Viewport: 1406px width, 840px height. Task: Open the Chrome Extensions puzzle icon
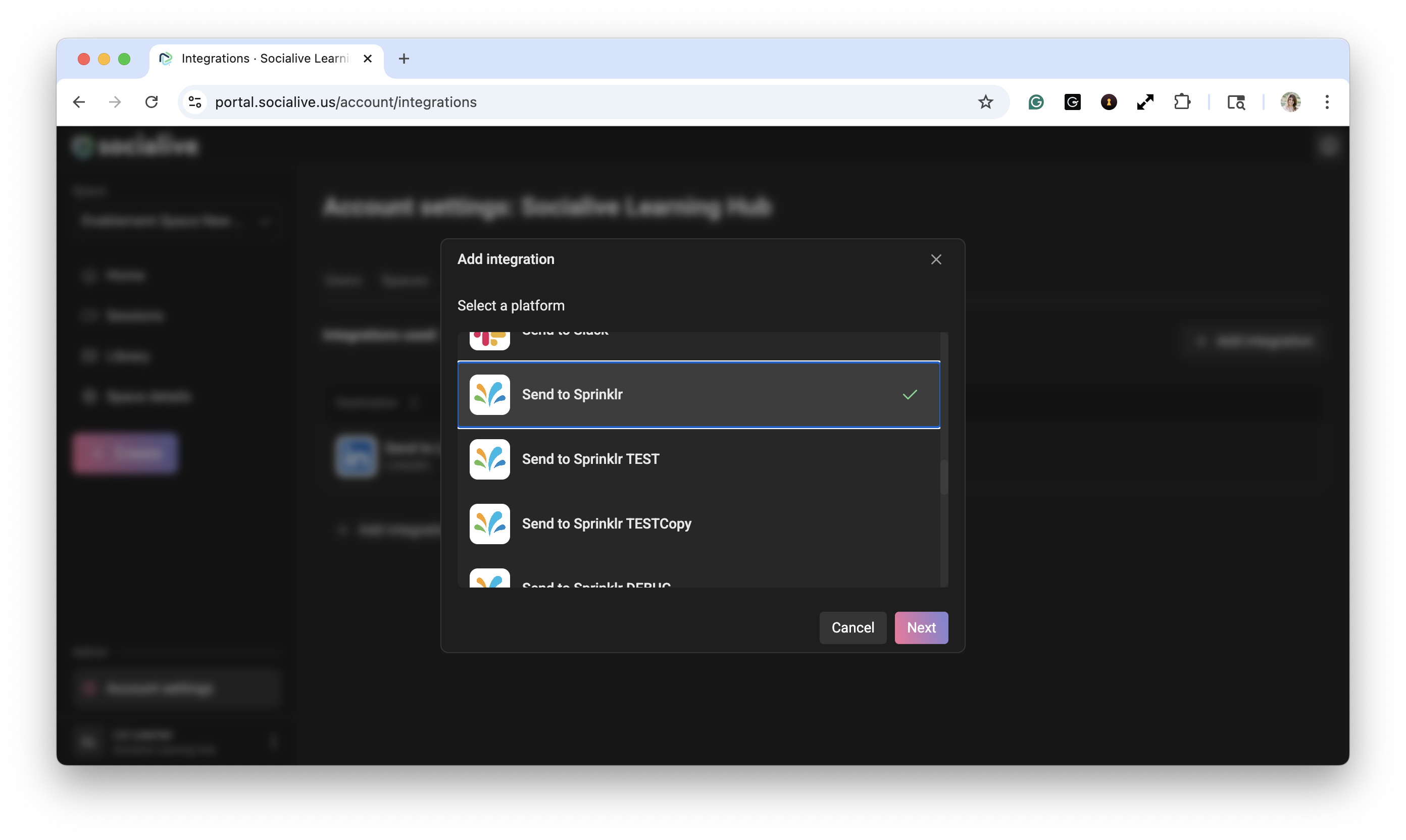coord(1182,102)
